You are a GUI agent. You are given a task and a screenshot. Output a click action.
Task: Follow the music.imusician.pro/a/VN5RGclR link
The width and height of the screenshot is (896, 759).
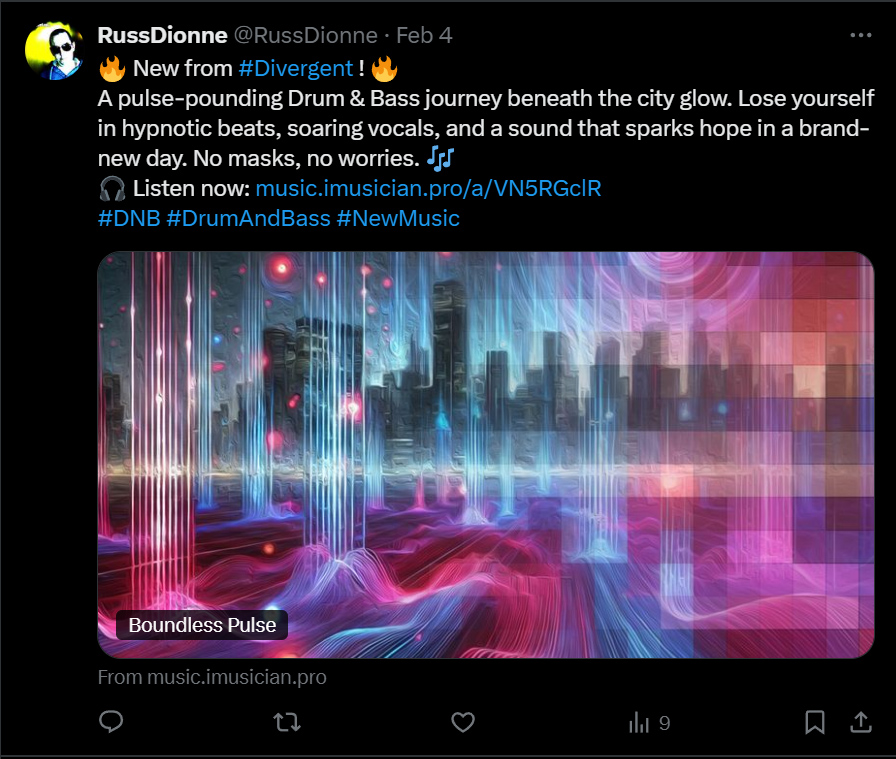(x=428, y=188)
